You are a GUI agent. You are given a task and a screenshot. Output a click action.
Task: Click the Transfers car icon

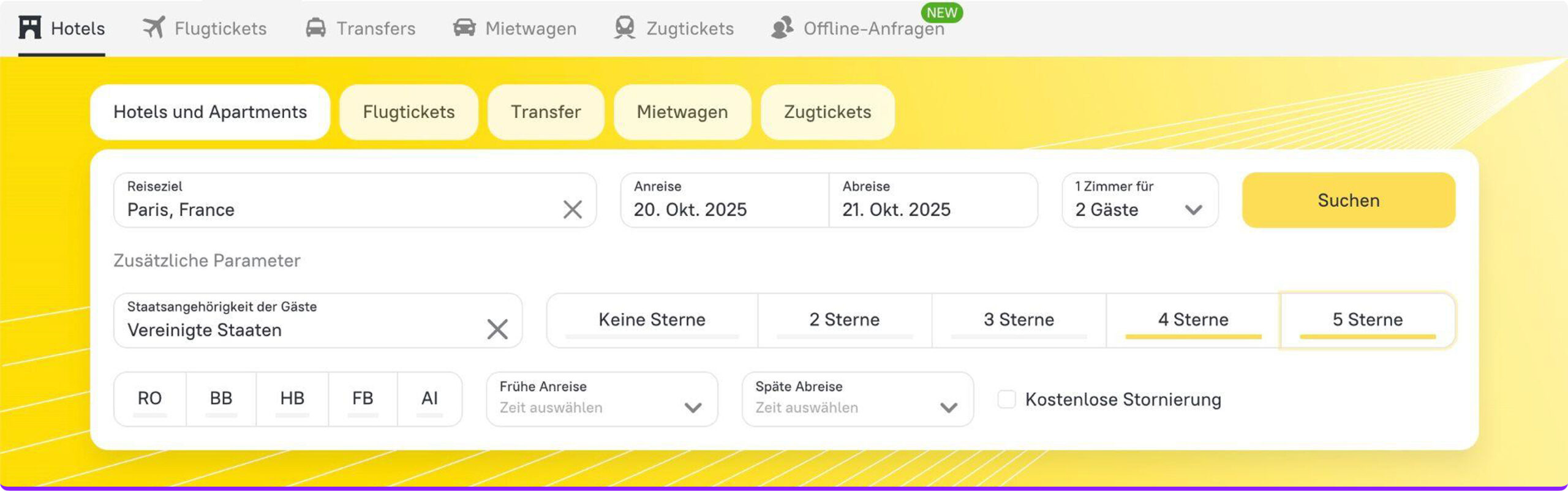click(315, 28)
